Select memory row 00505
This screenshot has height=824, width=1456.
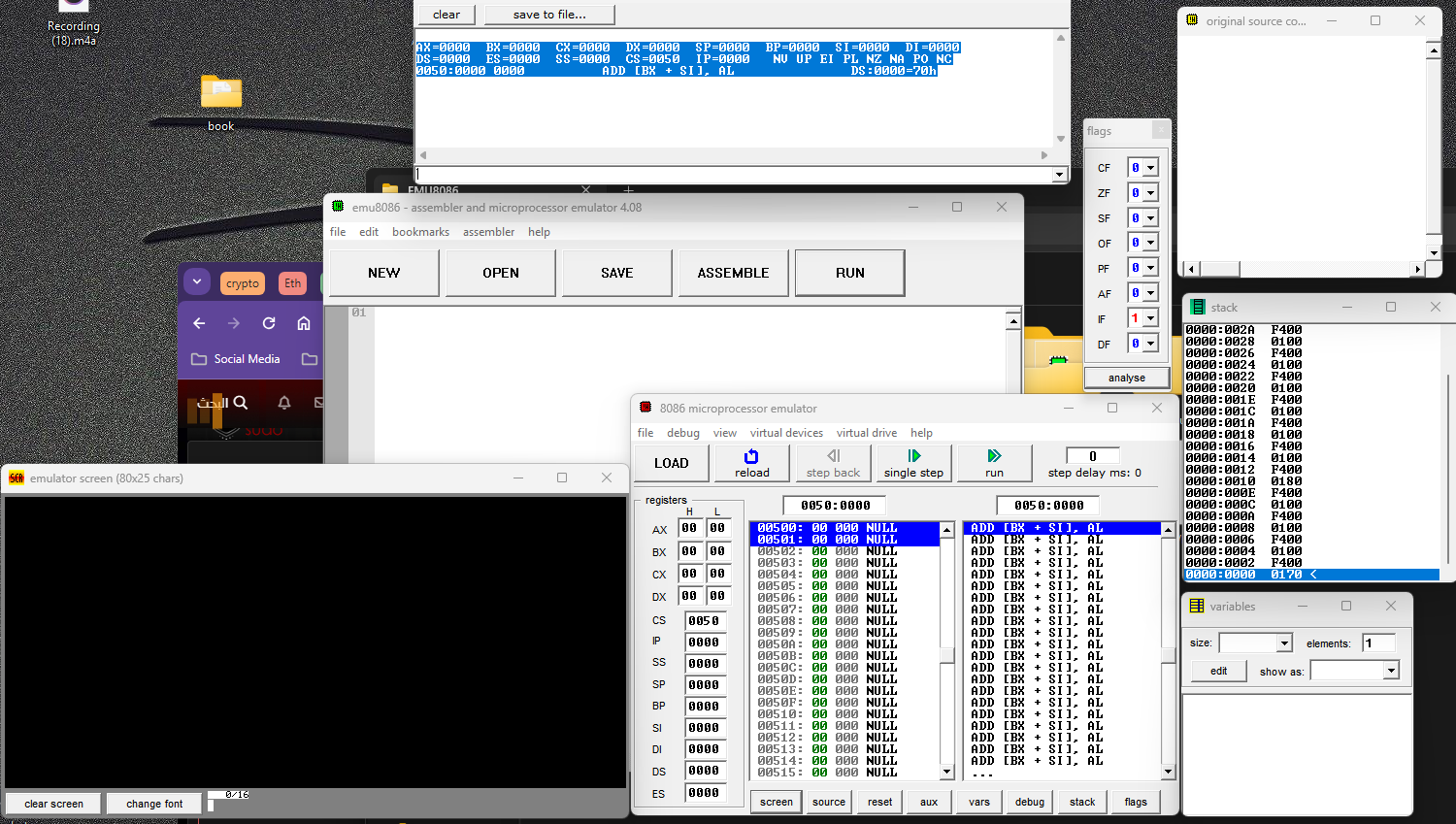click(844, 586)
